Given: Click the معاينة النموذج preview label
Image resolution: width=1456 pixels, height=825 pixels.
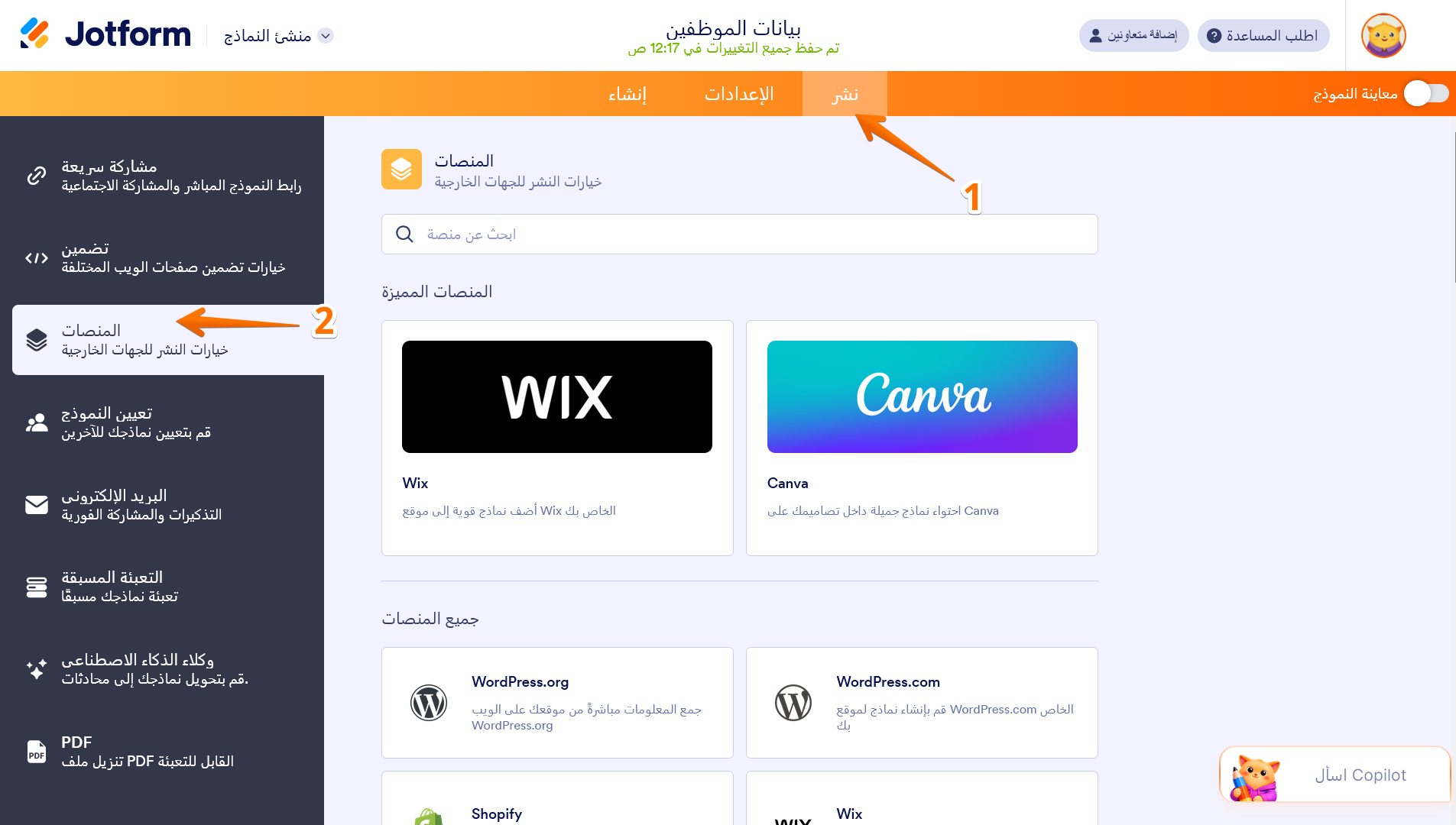Looking at the screenshot, I should [x=1355, y=93].
